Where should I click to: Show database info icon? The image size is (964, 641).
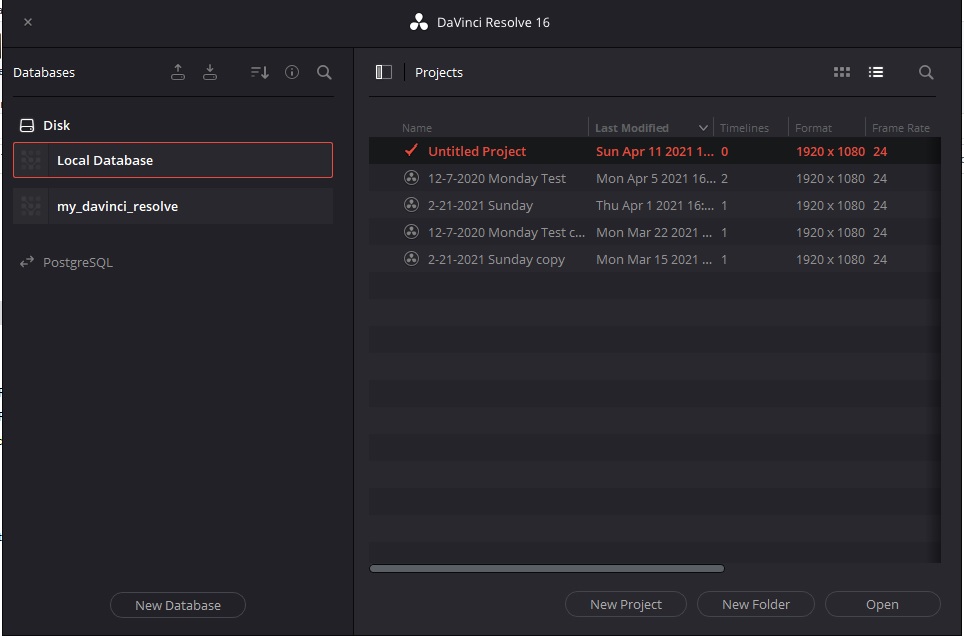(292, 73)
